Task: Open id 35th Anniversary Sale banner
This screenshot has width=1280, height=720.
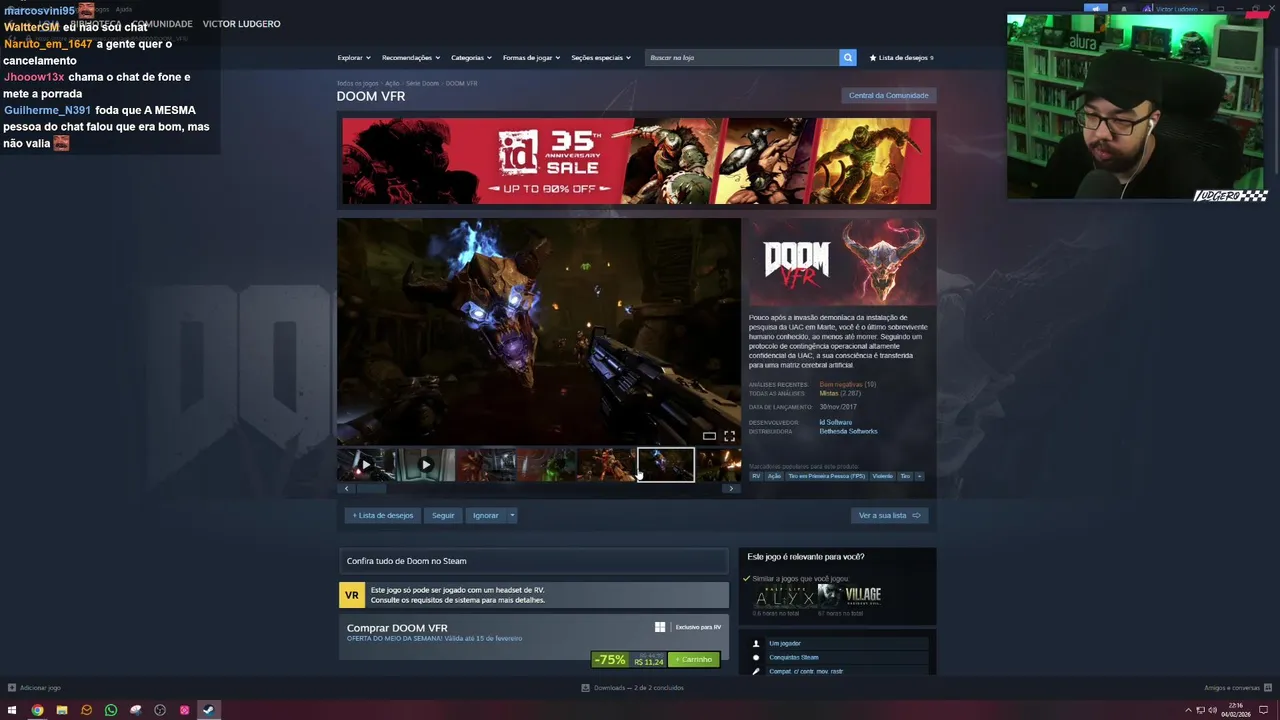Action: click(636, 161)
